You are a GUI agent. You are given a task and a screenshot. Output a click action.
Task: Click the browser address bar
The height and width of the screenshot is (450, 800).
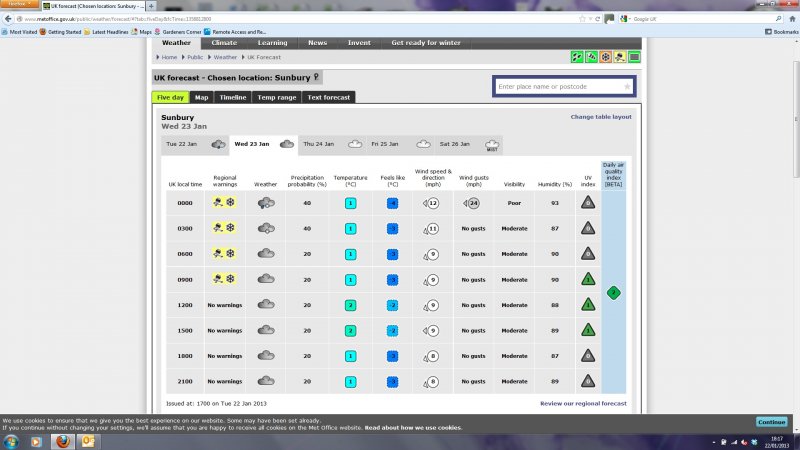(x=301, y=19)
